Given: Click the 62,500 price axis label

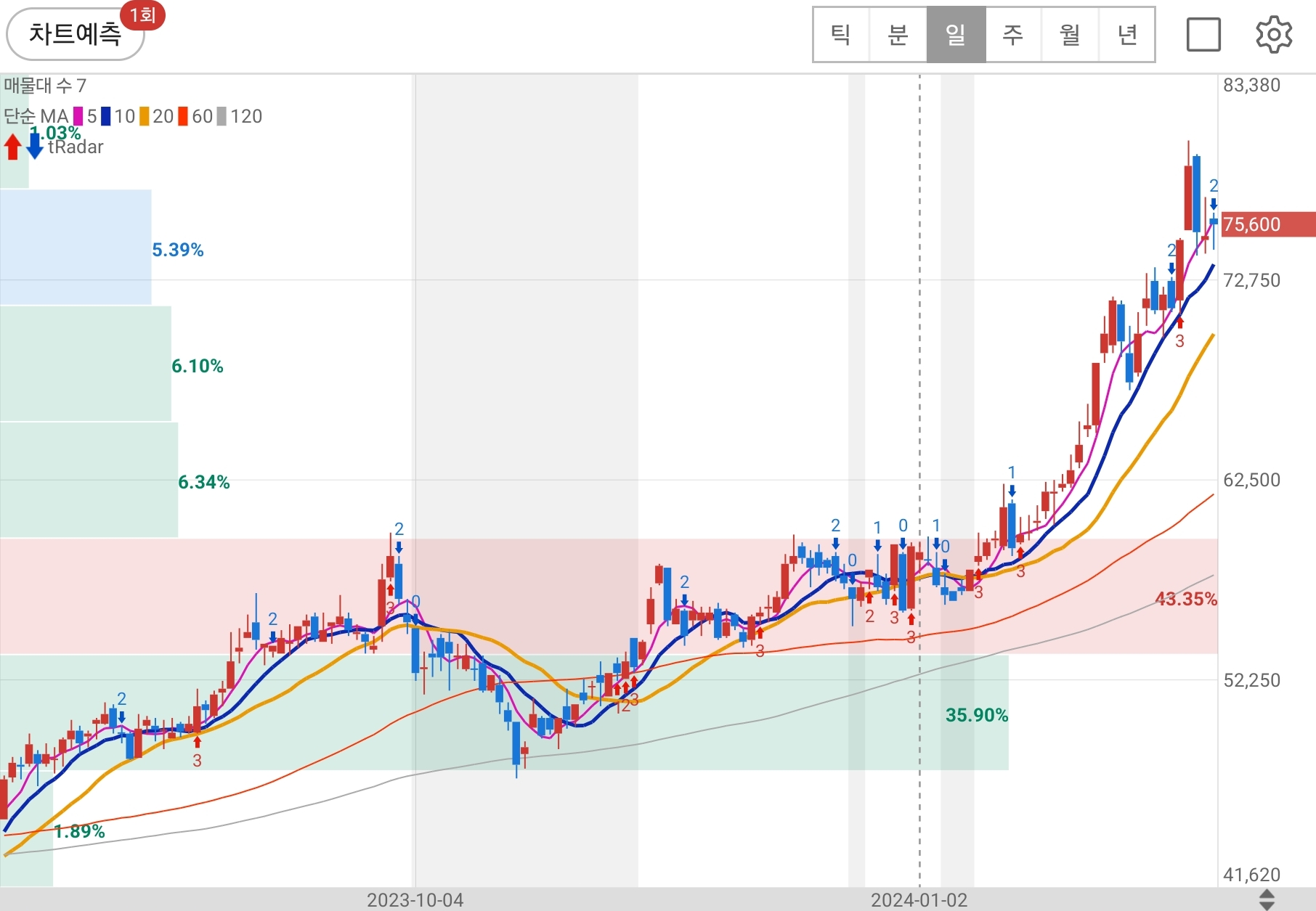Looking at the screenshot, I should [x=1251, y=480].
